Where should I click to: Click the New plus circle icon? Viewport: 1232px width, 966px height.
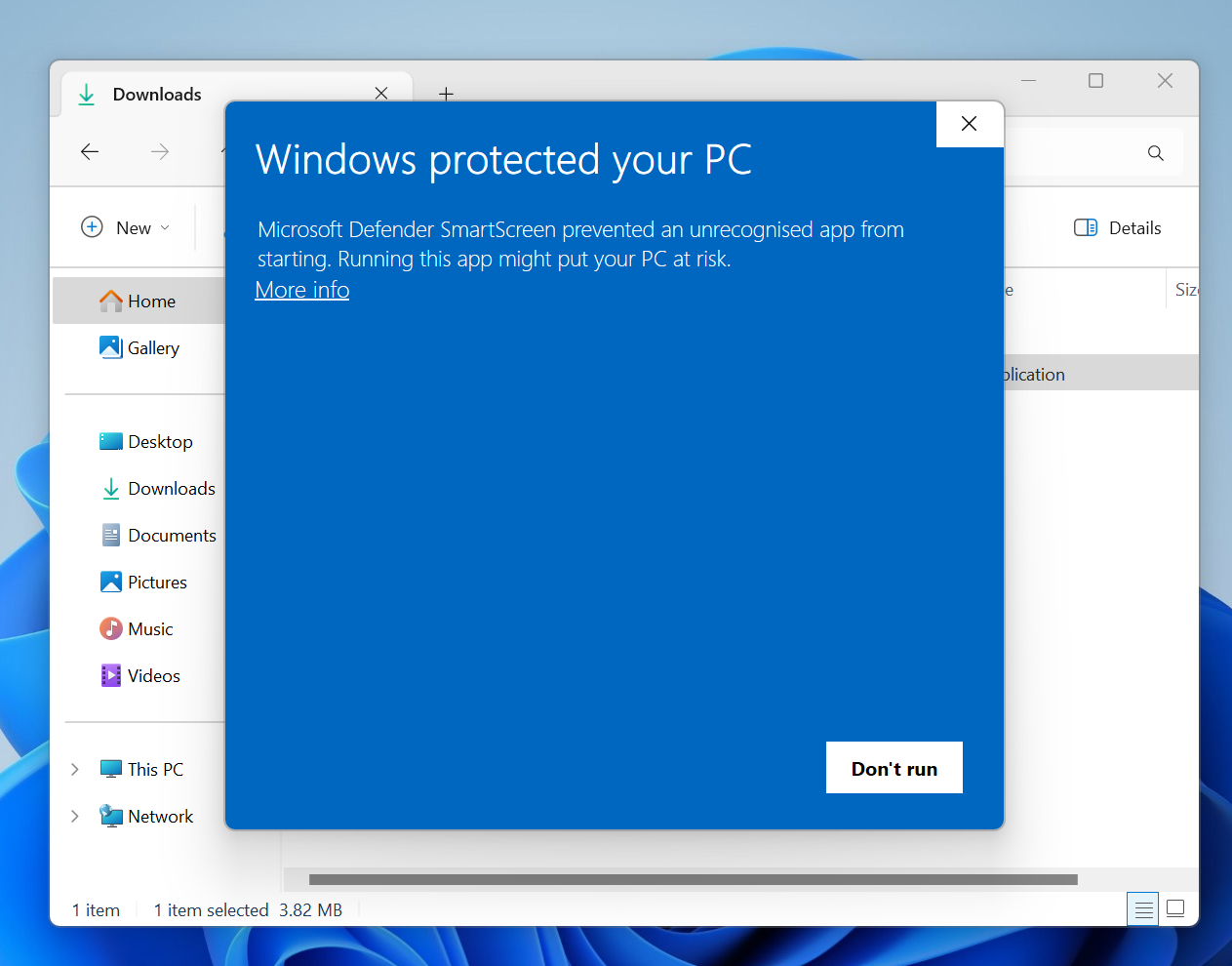click(92, 227)
